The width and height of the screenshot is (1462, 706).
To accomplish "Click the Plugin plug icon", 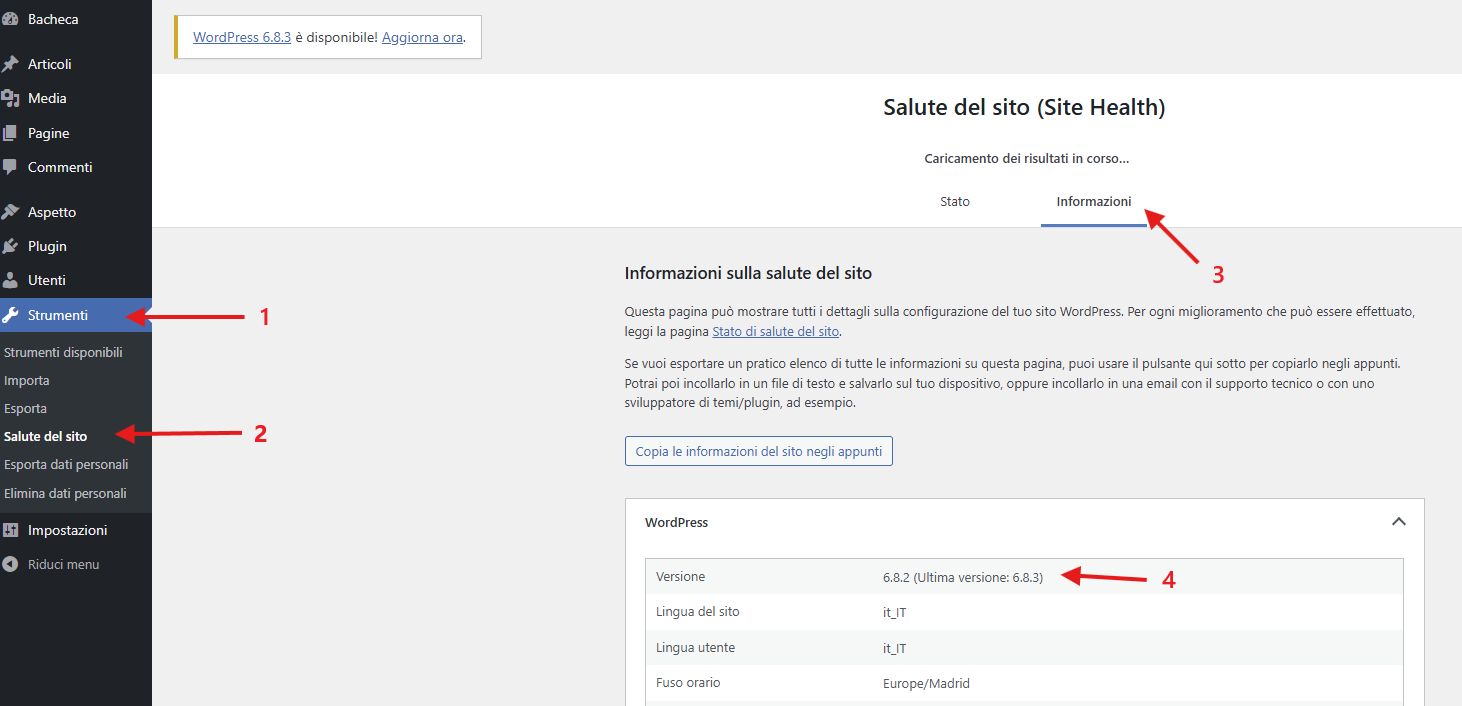I will (x=11, y=246).
